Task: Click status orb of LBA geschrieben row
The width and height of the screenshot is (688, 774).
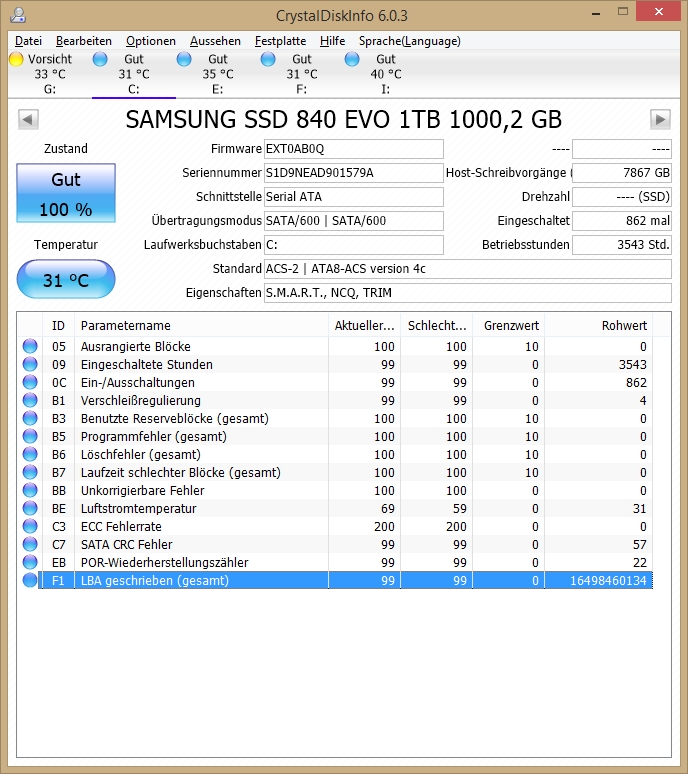Action: pos(30,580)
